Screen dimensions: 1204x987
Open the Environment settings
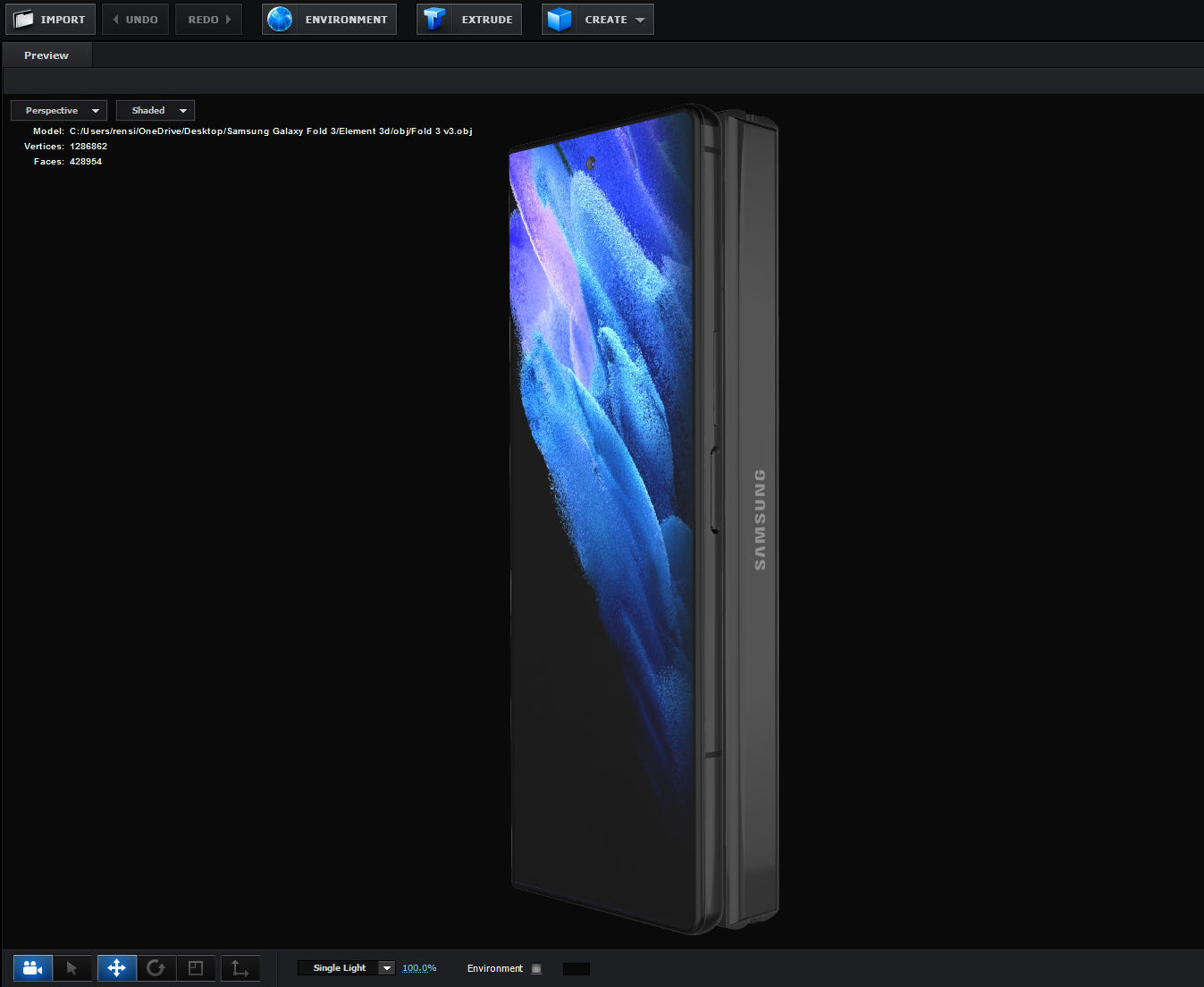point(329,19)
